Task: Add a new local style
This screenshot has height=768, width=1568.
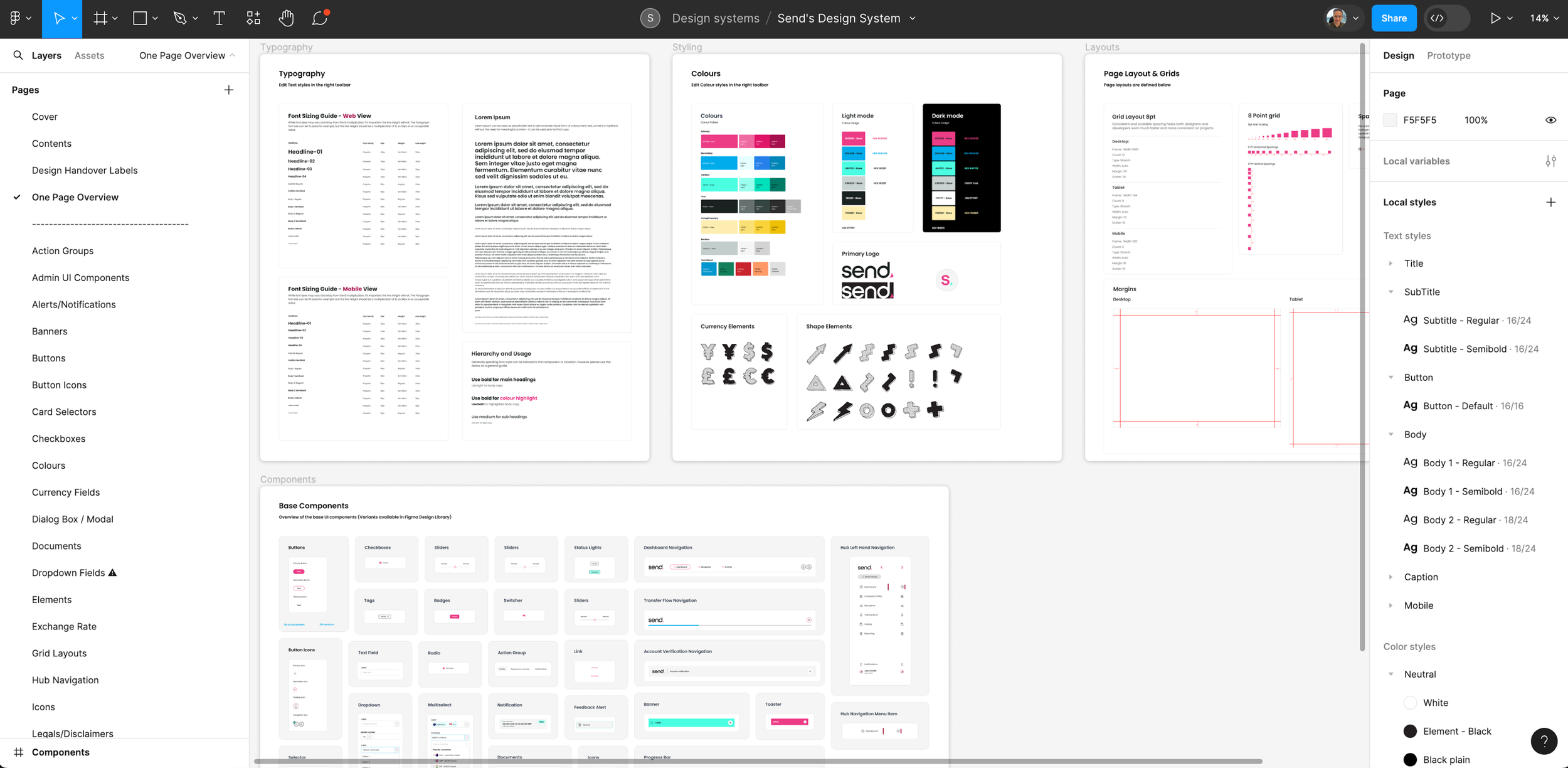Action: [1550, 202]
